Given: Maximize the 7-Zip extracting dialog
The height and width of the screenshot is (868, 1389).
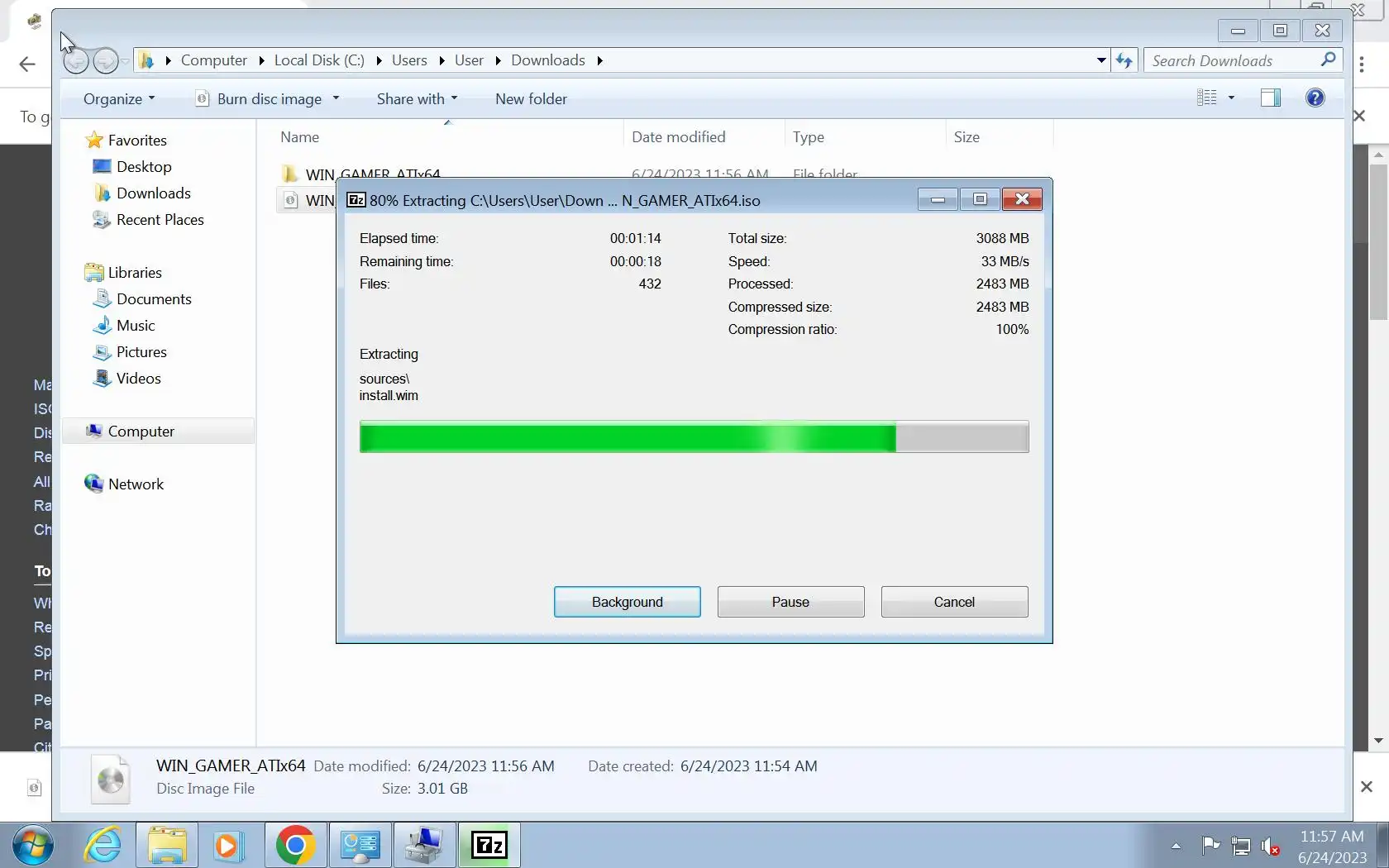Looking at the screenshot, I should point(980,199).
